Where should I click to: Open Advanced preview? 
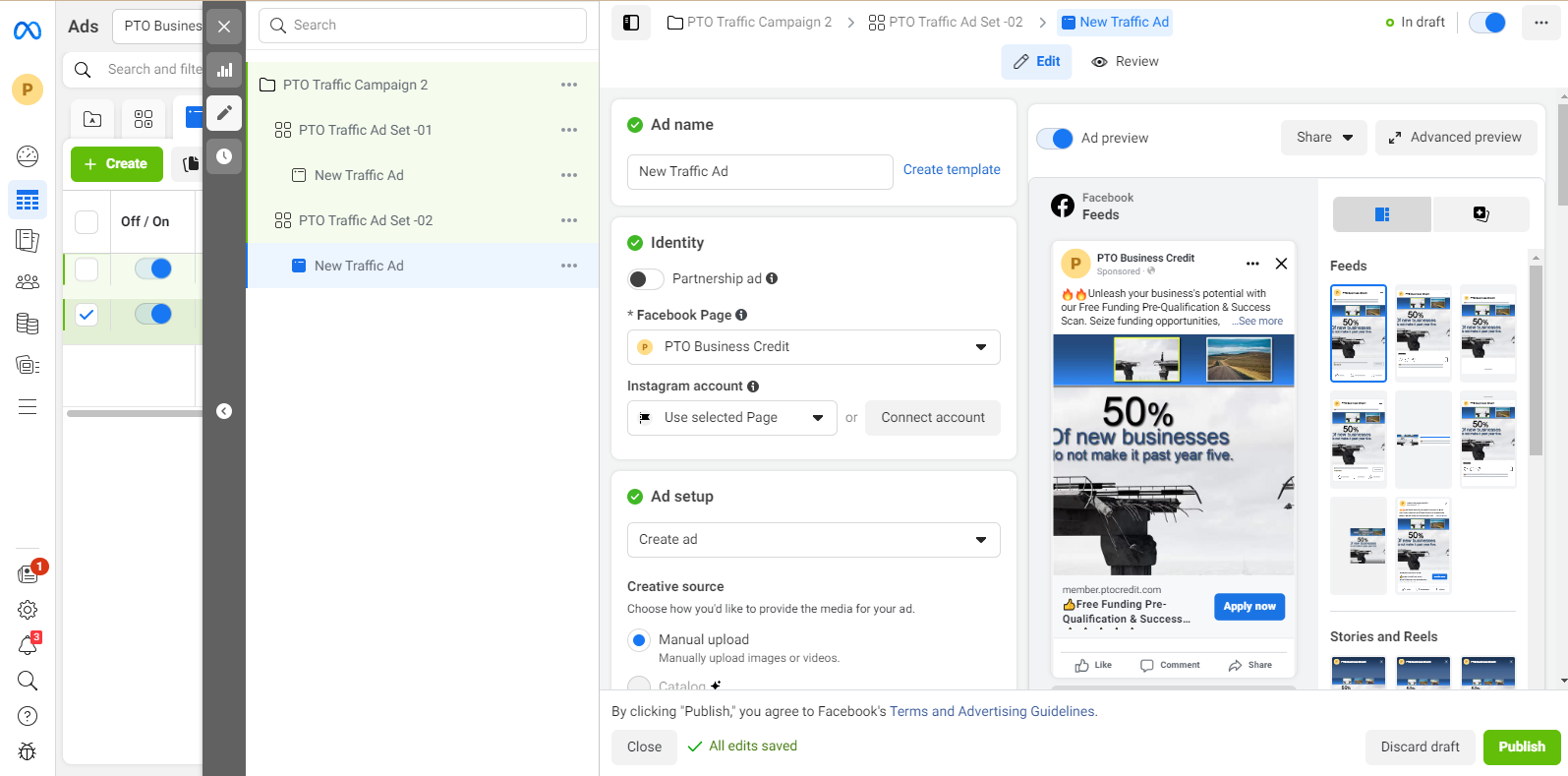coord(1456,138)
